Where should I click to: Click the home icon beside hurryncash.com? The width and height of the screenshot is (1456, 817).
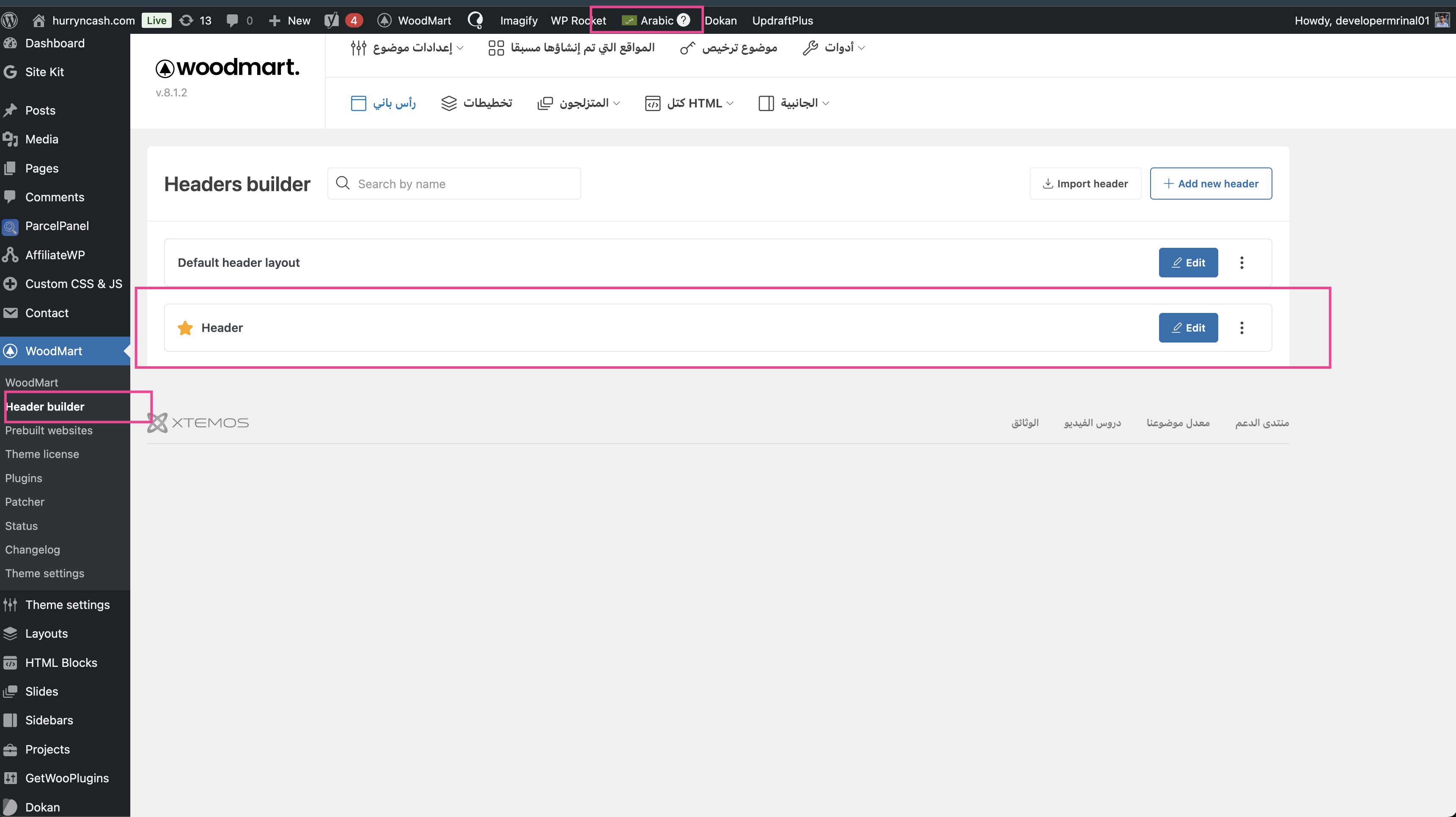coord(38,20)
